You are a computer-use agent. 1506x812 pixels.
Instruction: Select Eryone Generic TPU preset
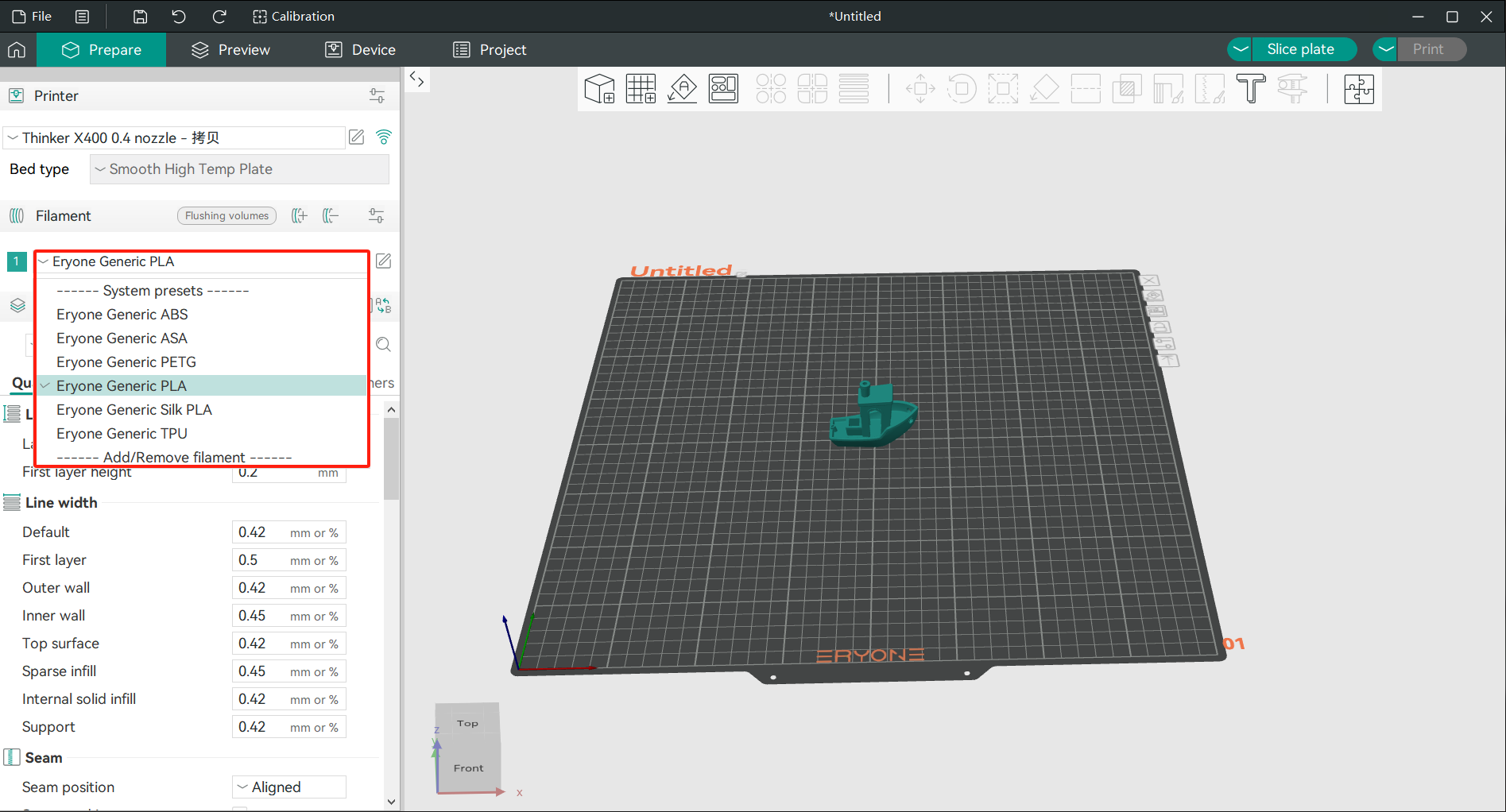point(202,434)
